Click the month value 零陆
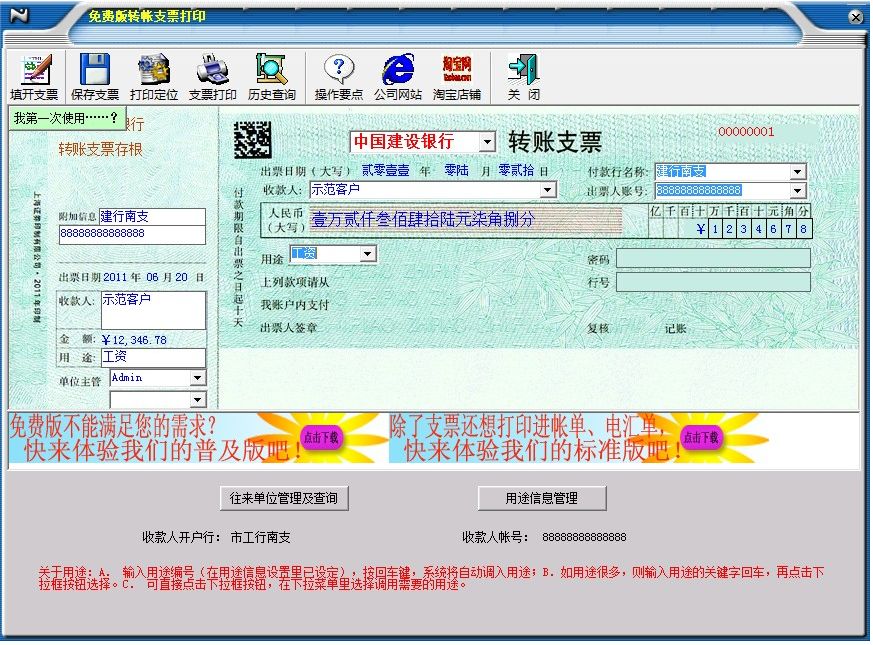Image resolution: width=873 pixels, height=645 pixels. pyautogui.click(x=457, y=170)
